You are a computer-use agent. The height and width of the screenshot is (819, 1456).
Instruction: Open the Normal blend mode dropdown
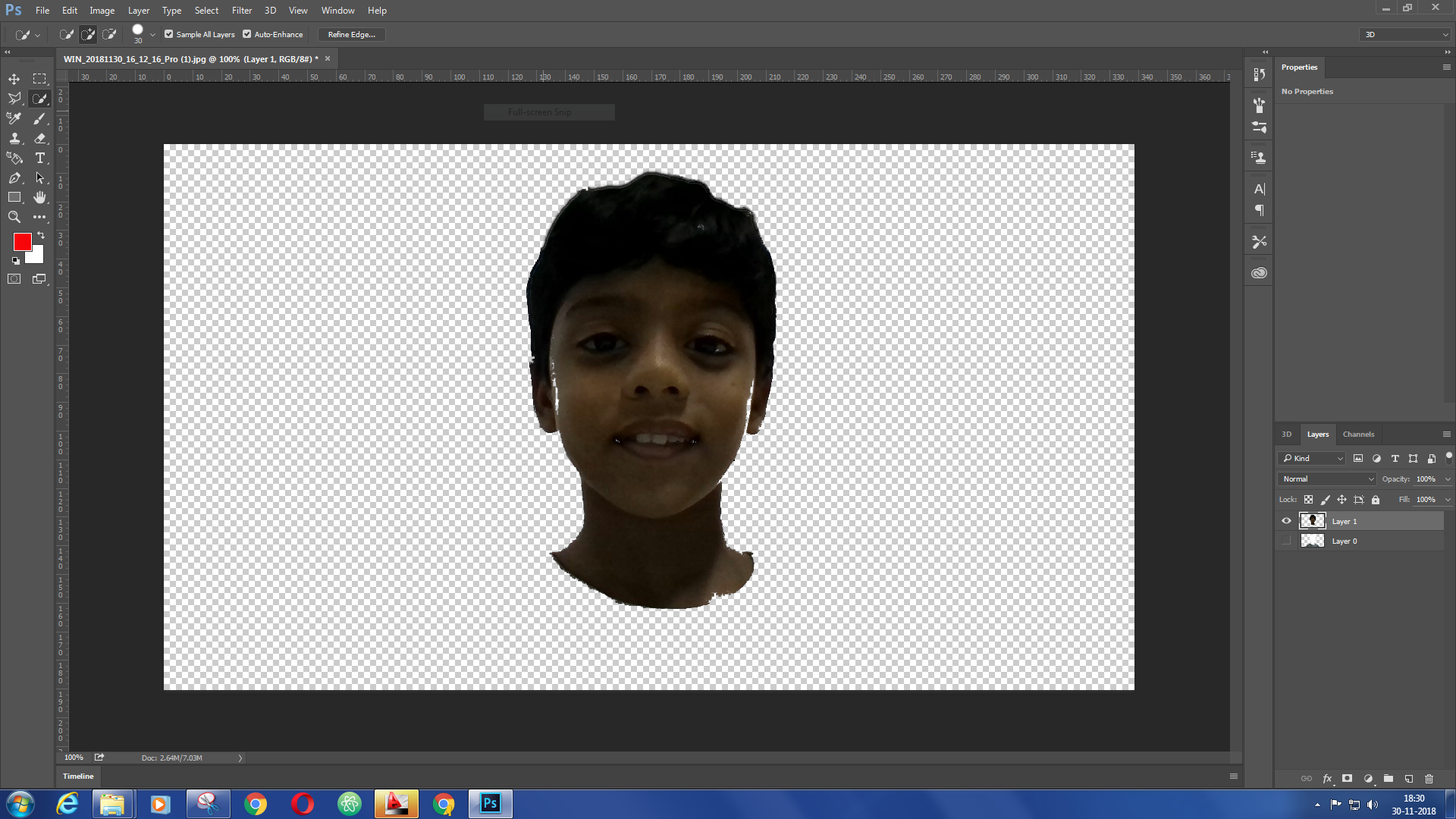[x=1327, y=479]
